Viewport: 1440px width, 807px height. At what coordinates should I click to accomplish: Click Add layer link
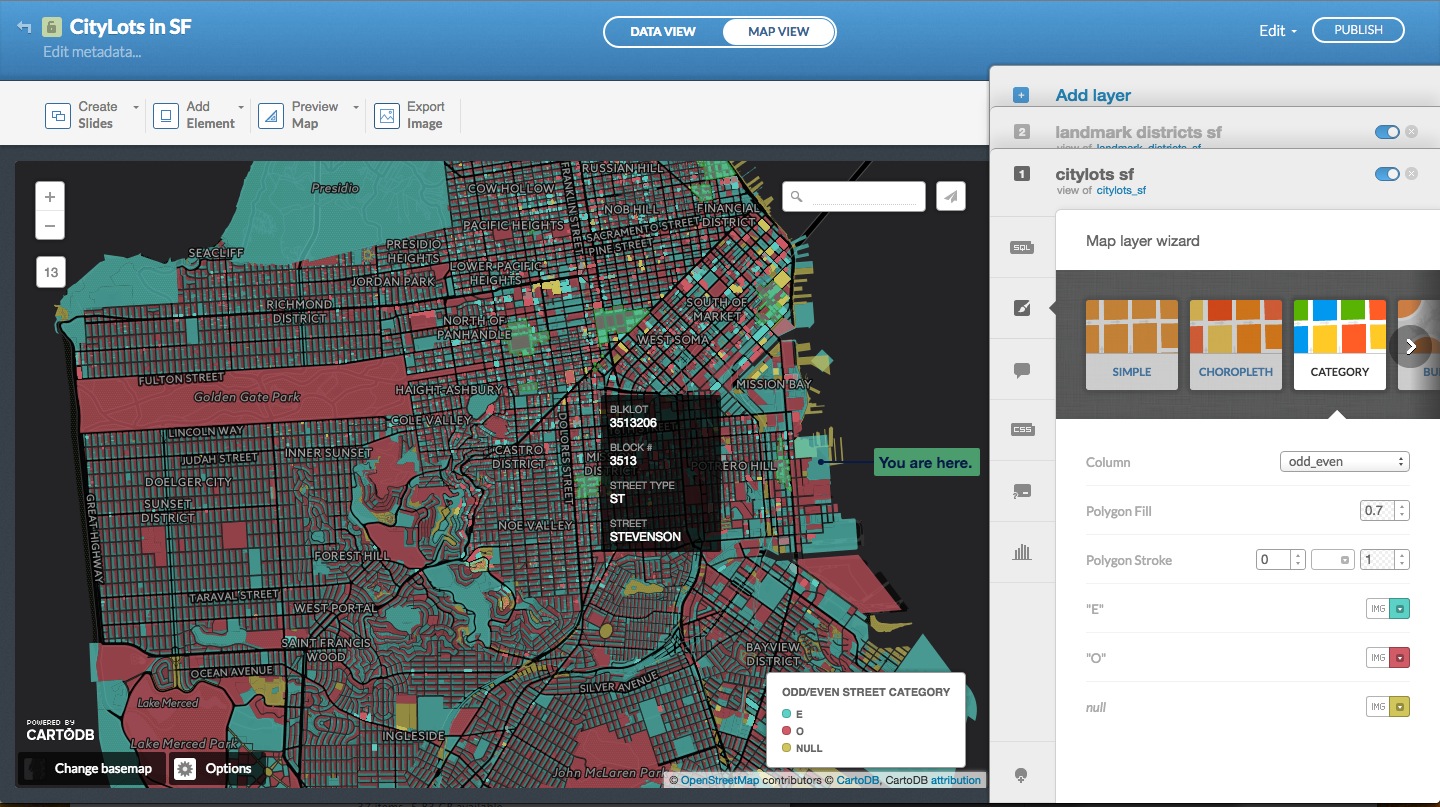(1093, 95)
